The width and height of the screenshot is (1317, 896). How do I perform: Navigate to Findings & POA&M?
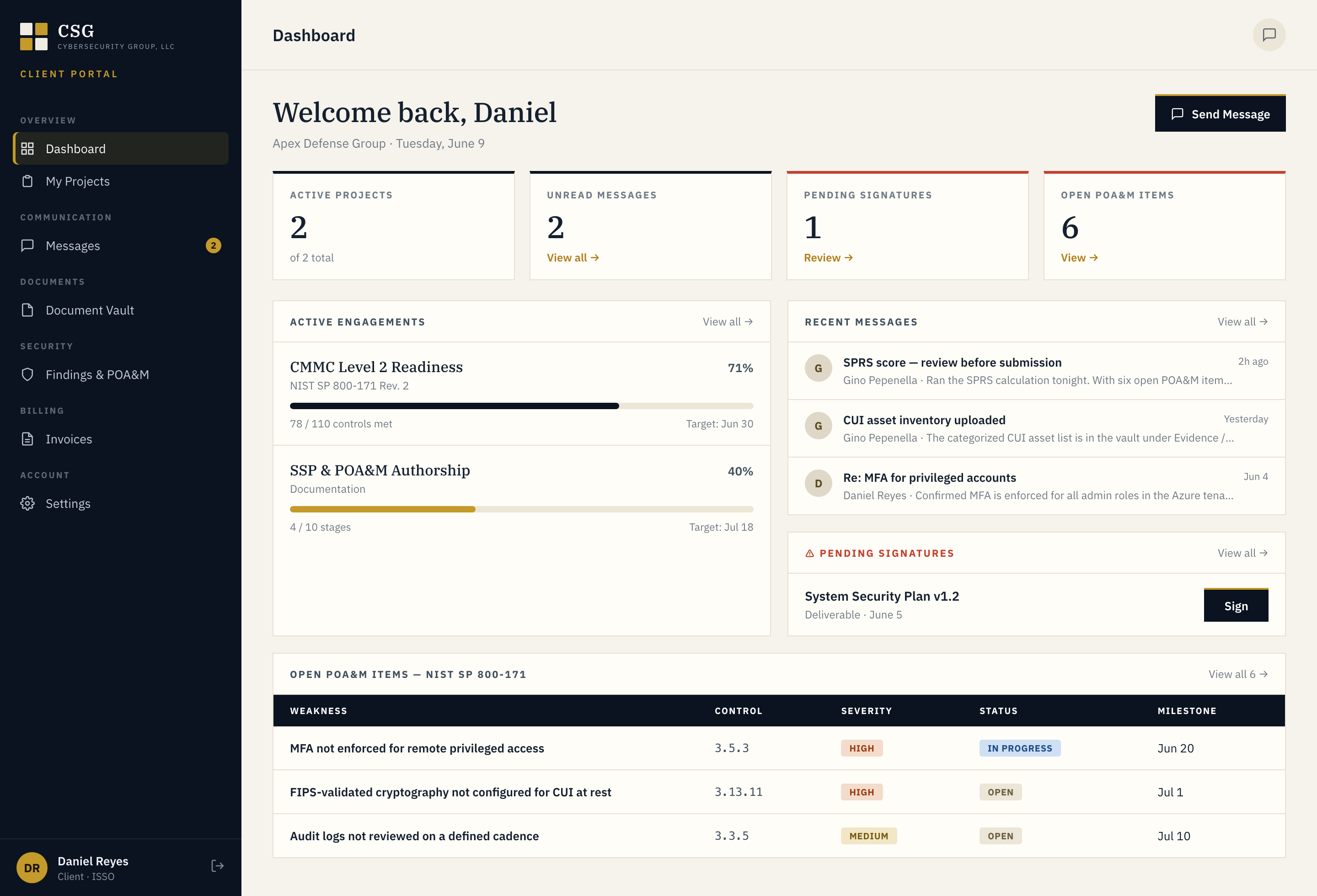click(121, 375)
